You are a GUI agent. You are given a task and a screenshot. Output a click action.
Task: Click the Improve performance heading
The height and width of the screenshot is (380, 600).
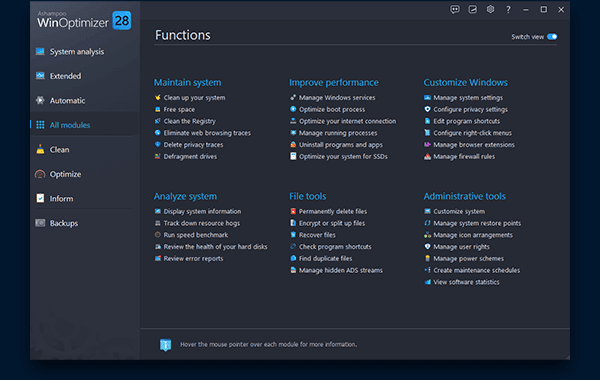[x=334, y=83]
